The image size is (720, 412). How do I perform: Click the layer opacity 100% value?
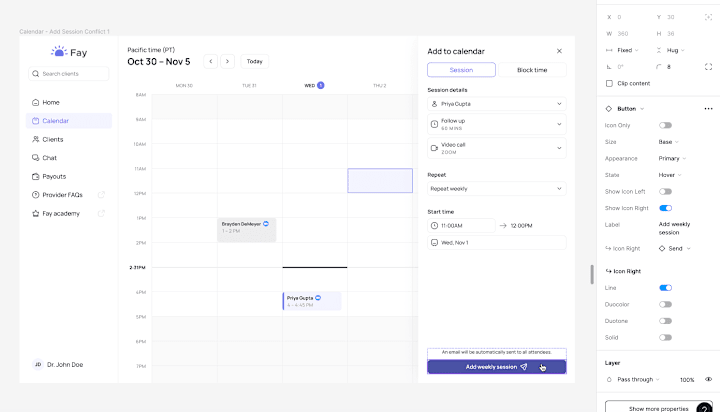(x=687, y=380)
